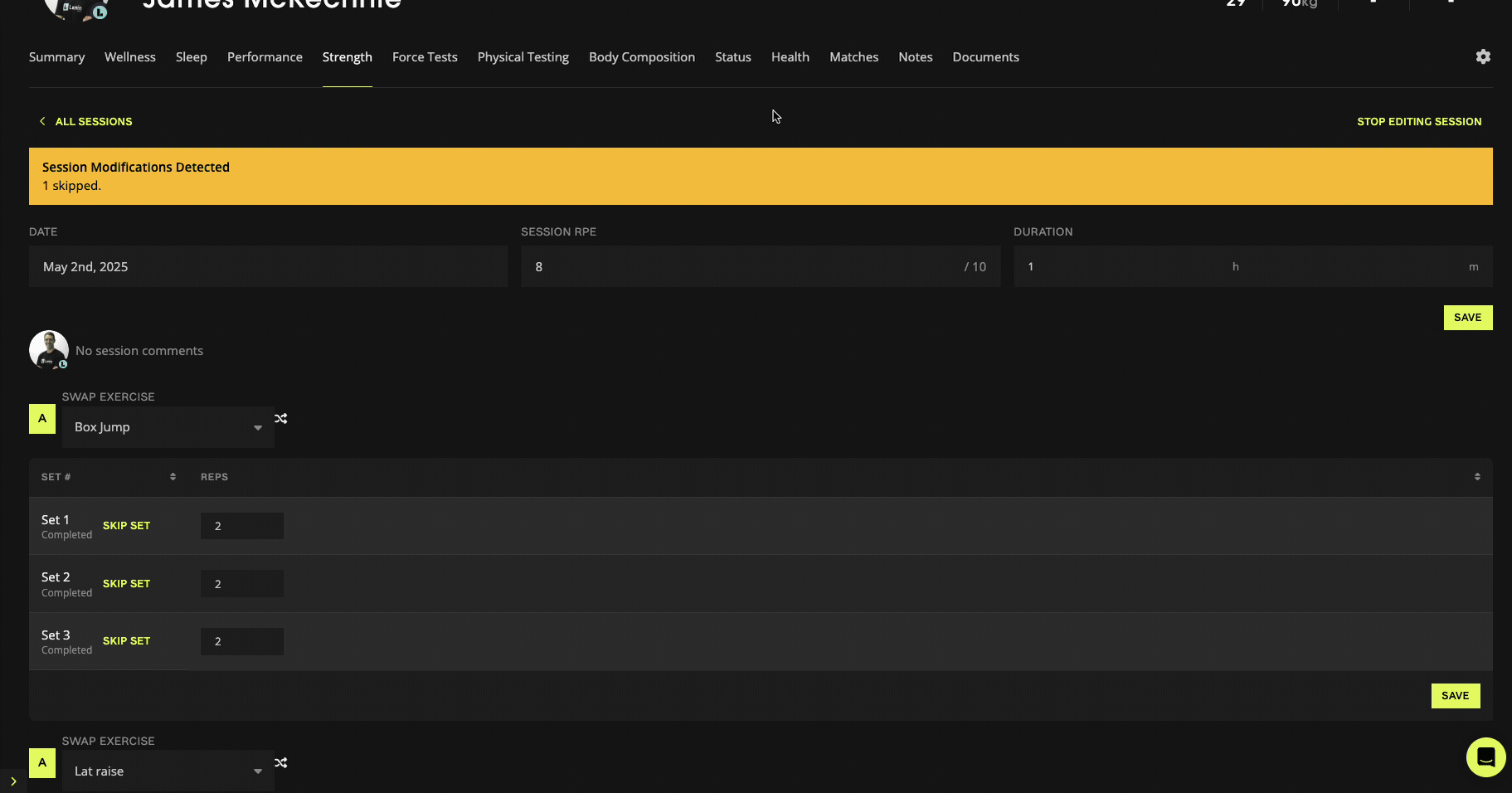Click the shuffle icon beside Lat raise
1512x793 pixels.
point(281,763)
